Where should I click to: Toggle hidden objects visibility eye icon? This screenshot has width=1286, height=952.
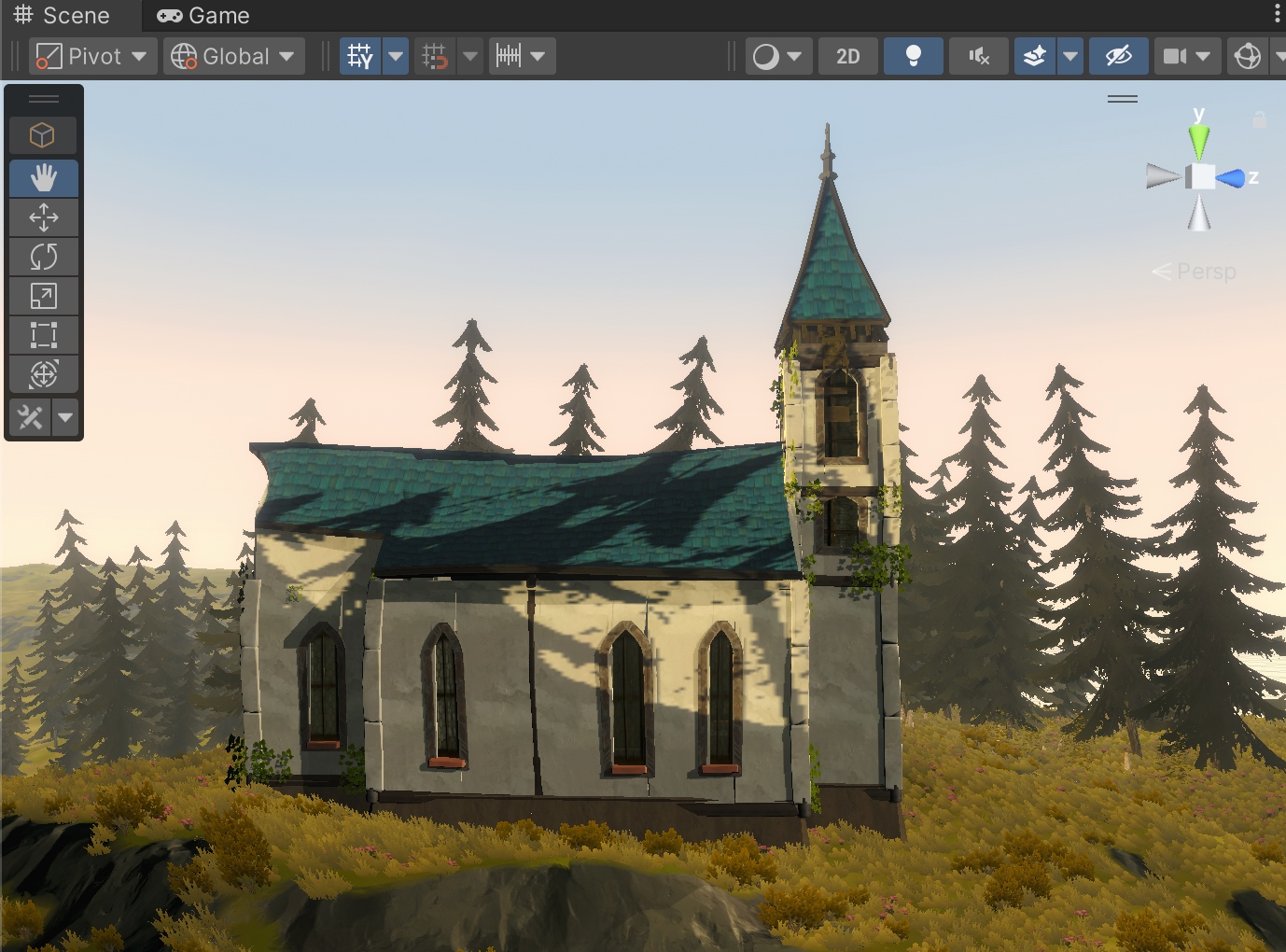[x=1118, y=56]
